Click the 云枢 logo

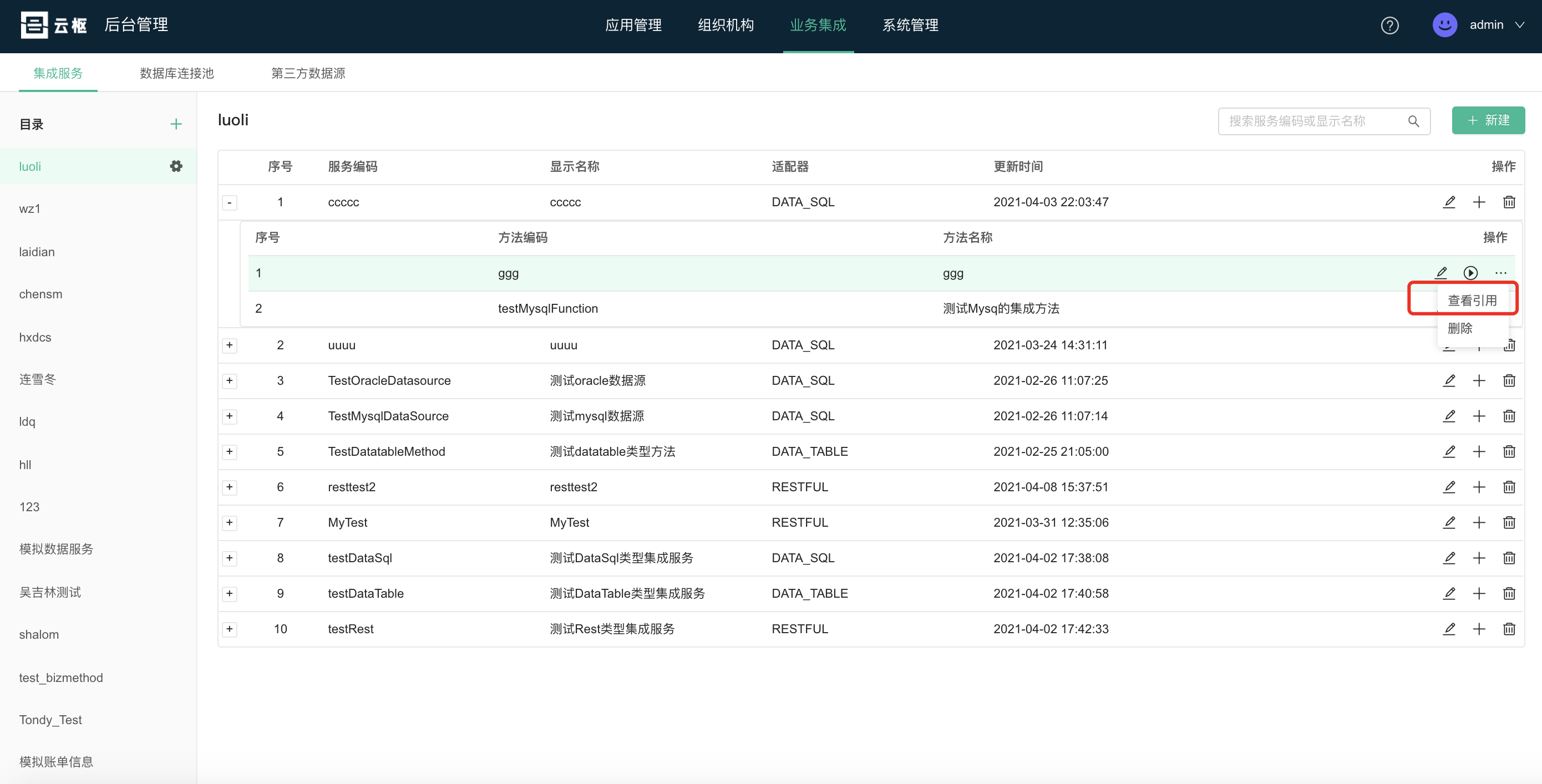point(54,25)
